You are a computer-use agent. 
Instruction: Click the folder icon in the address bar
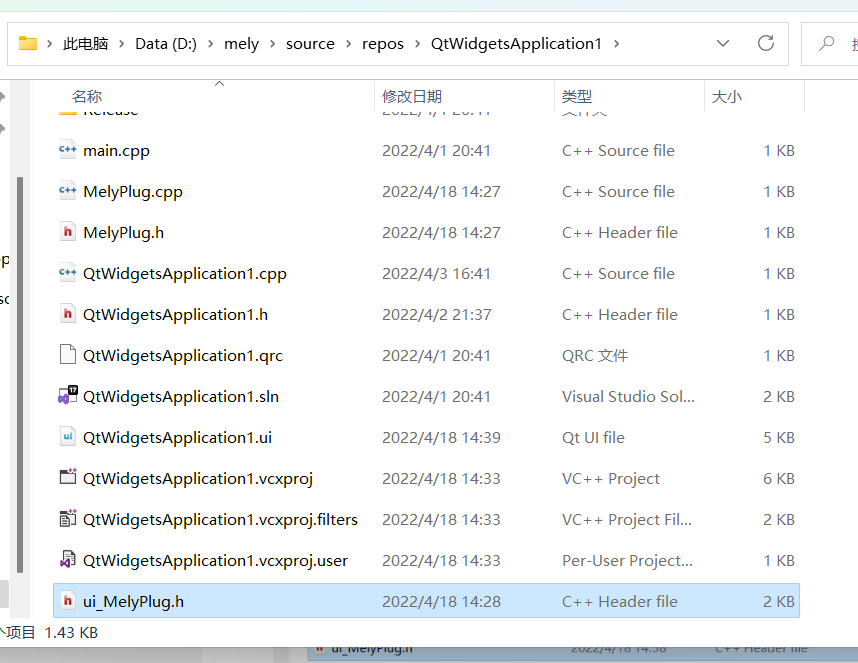28,43
